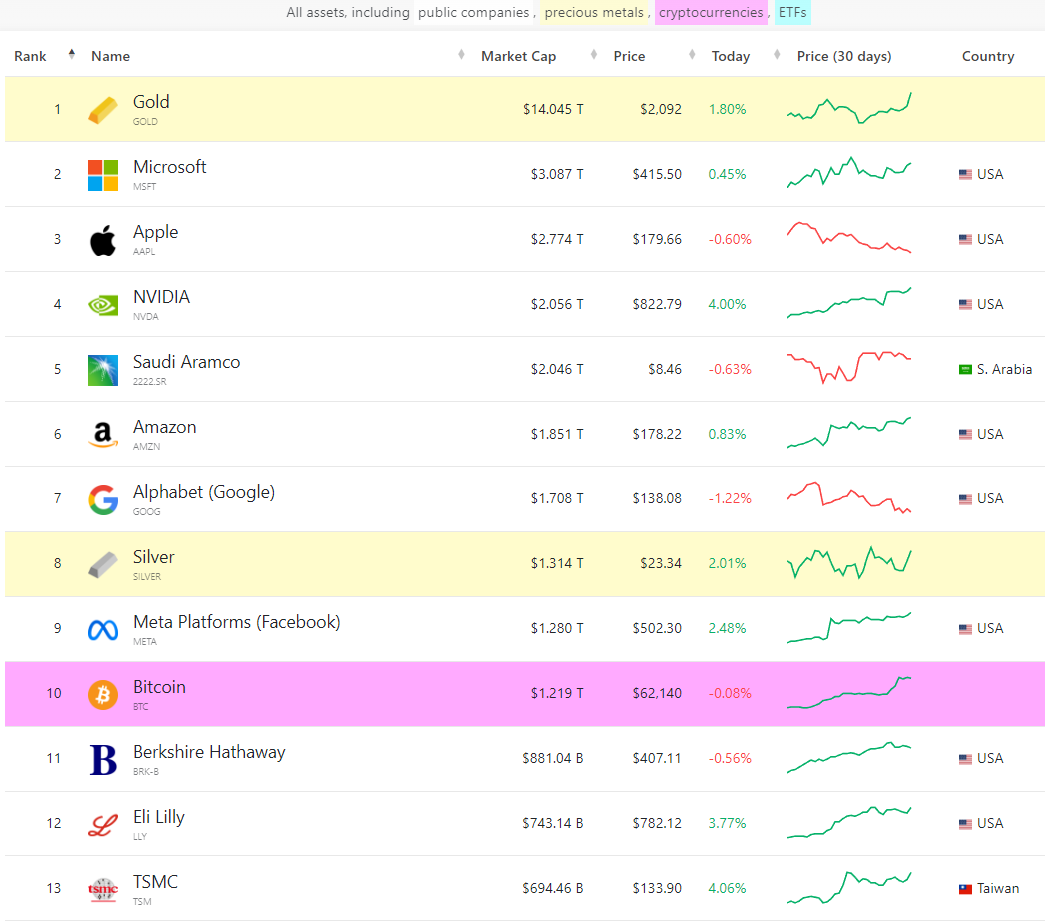Image resolution: width=1045 pixels, height=921 pixels.
Task: Open the Gold asset page
Action: click(x=151, y=102)
